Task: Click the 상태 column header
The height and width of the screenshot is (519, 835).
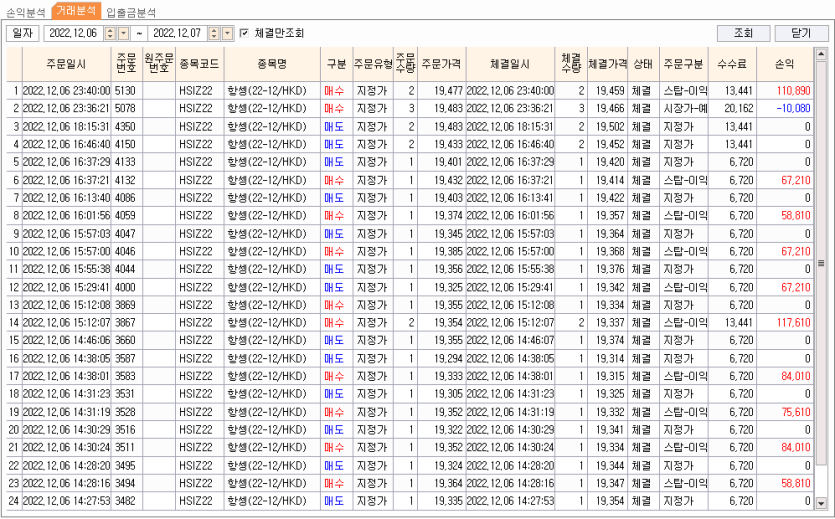Action: point(643,64)
